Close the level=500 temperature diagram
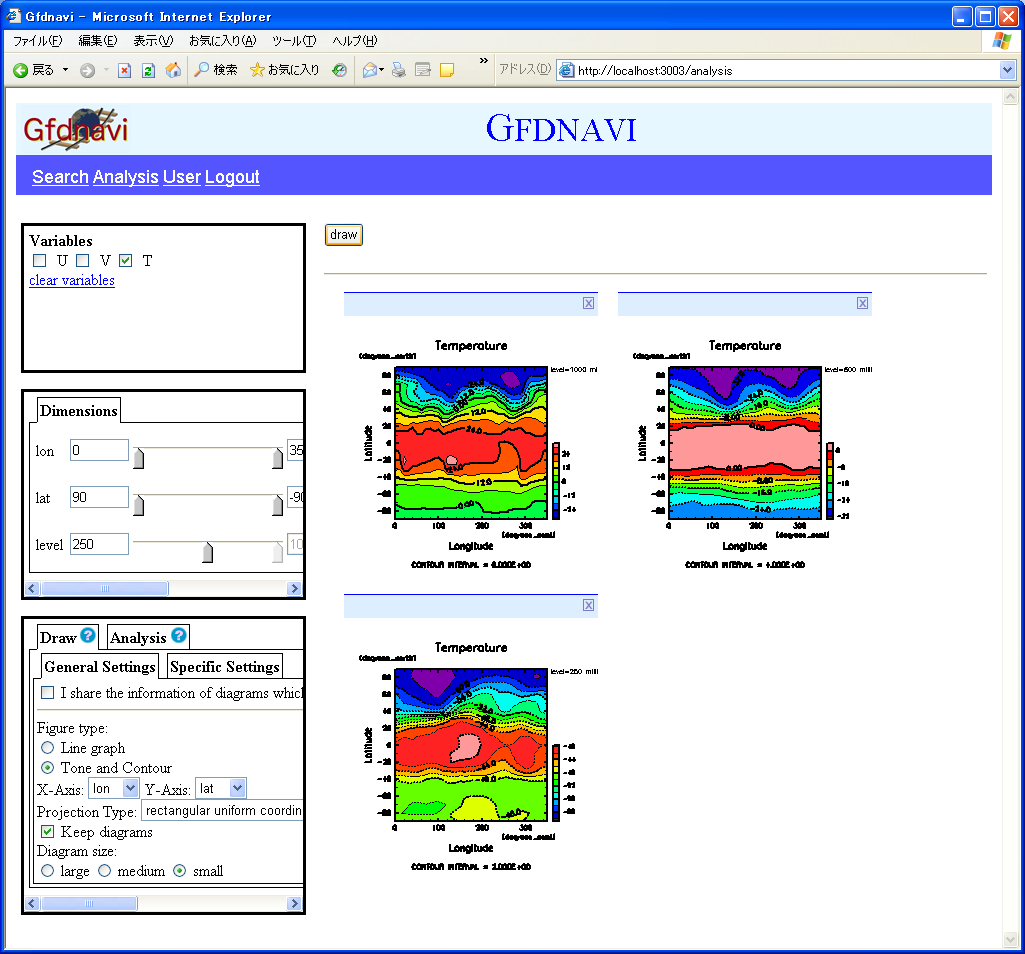1025x954 pixels. point(862,304)
